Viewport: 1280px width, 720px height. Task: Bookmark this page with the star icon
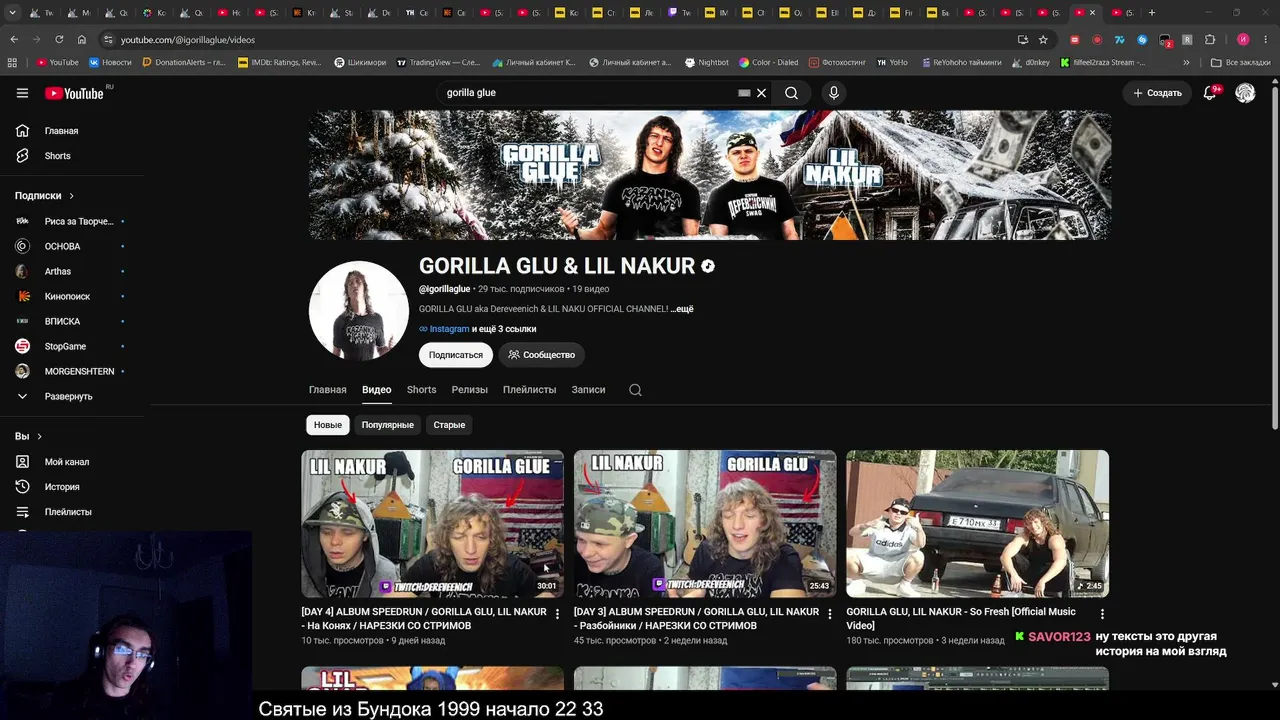1043,40
